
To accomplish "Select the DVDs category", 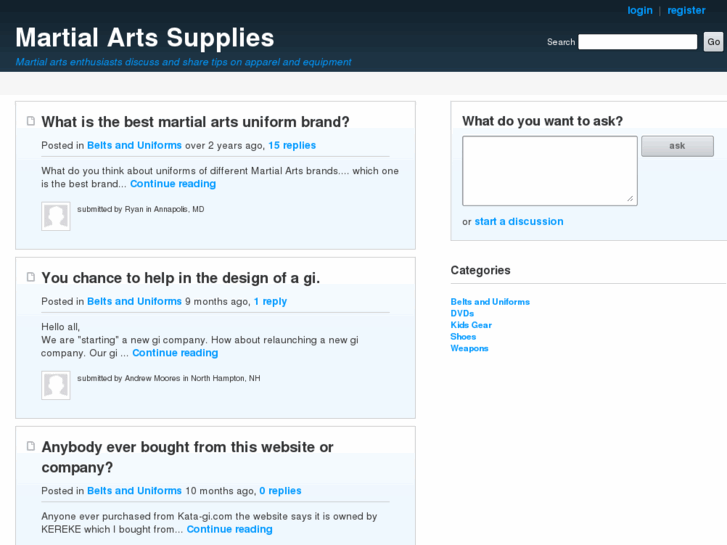I will point(462,313).
